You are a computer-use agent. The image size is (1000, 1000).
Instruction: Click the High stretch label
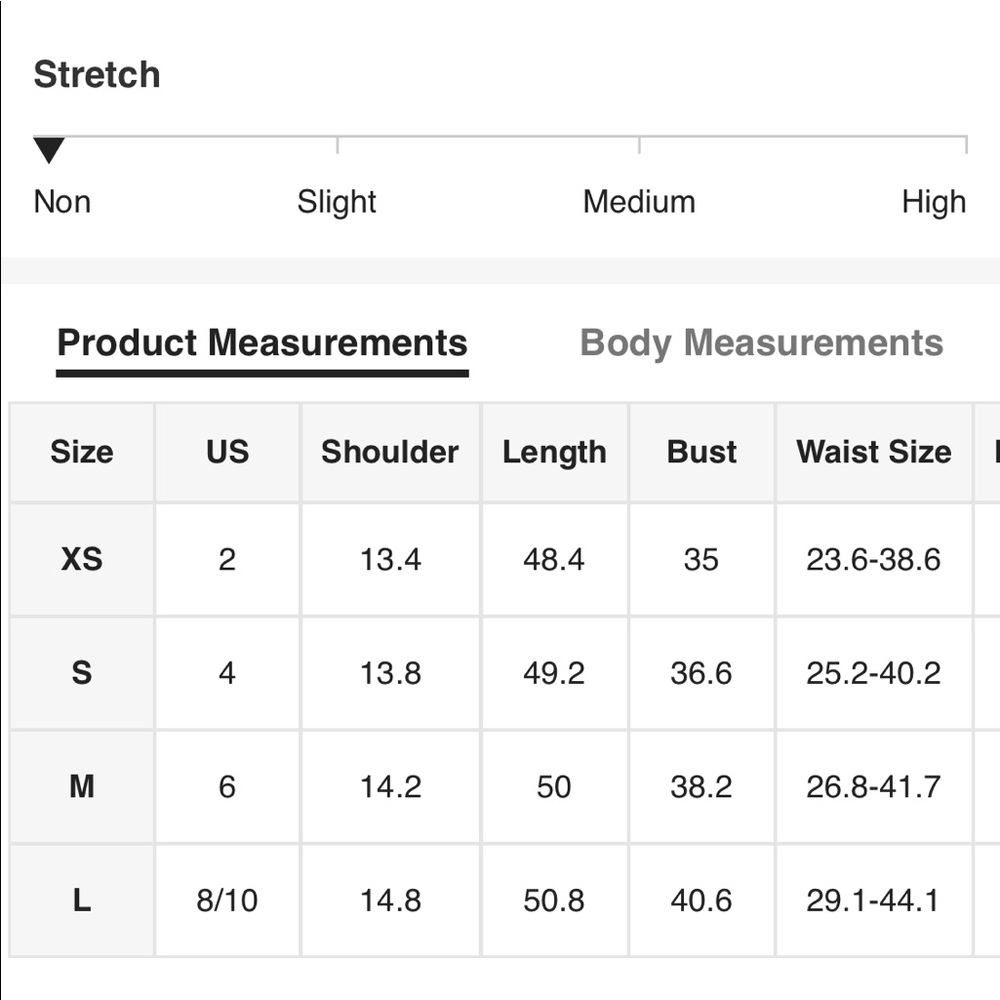934,202
